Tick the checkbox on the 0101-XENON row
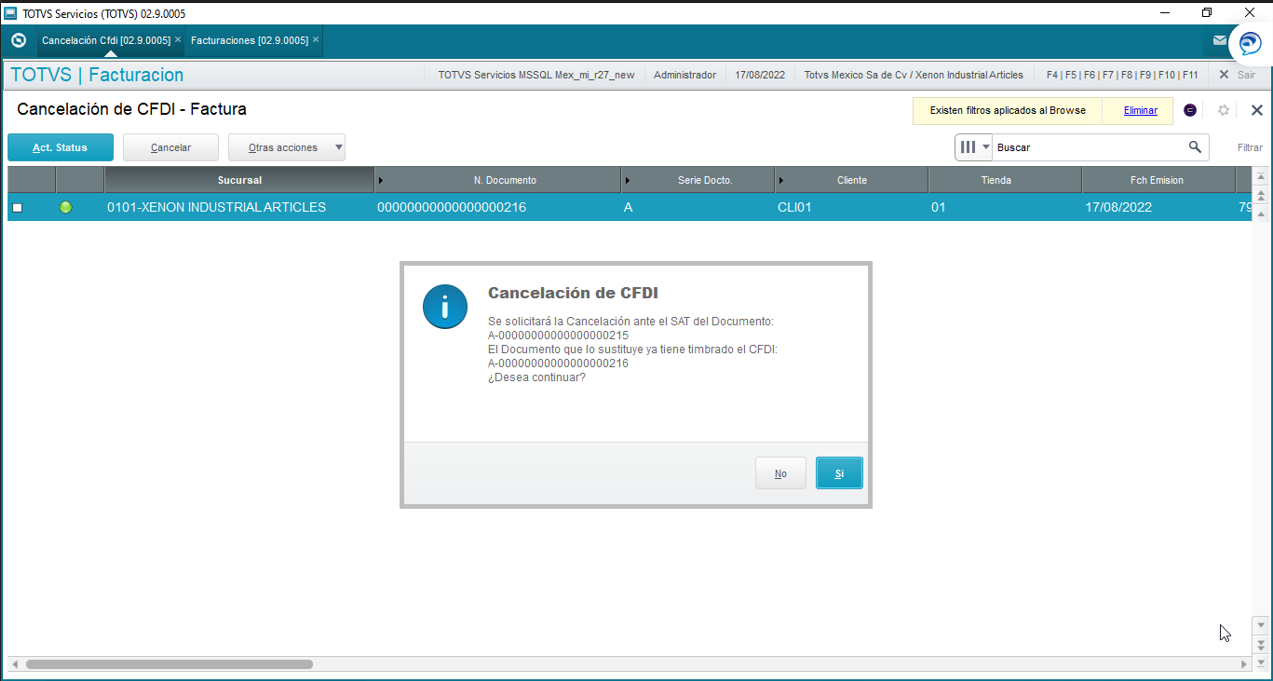This screenshot has height=681, width=1273. tap(17, 208)
